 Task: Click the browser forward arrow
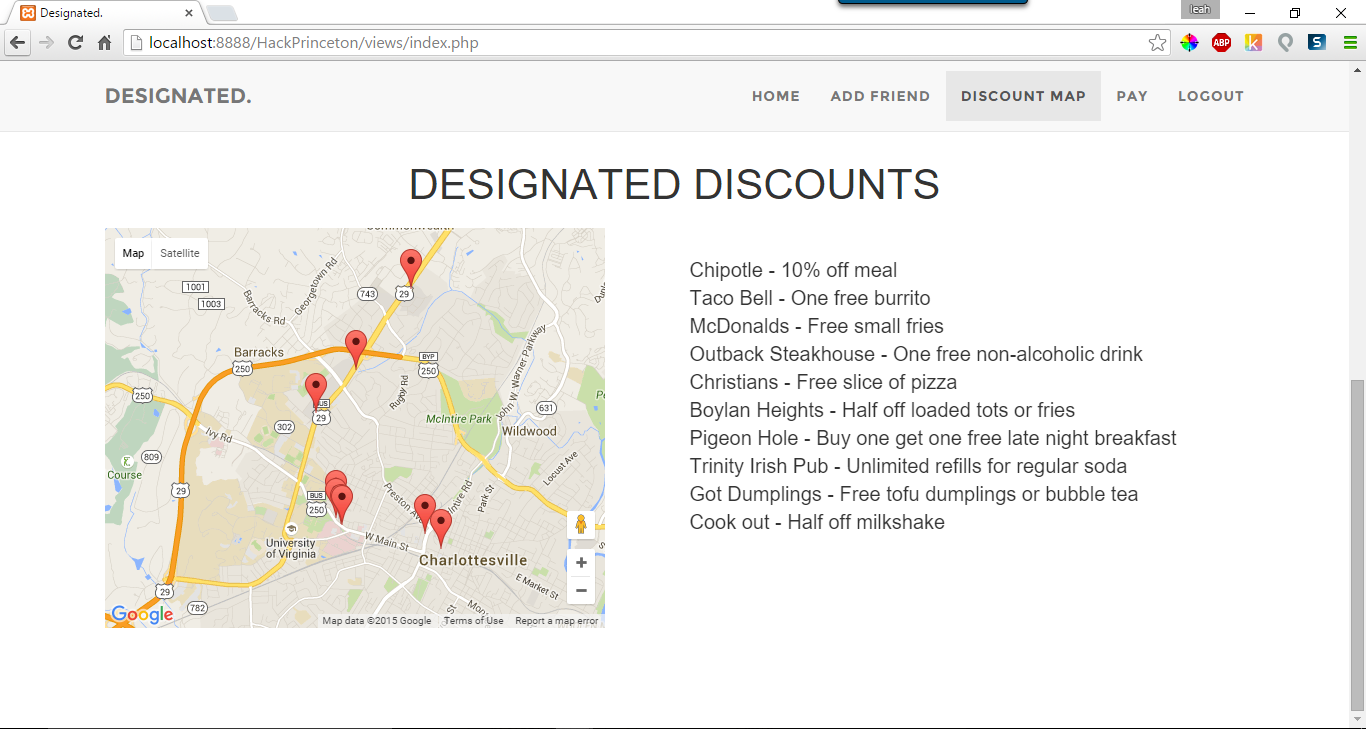click(46, 43)
